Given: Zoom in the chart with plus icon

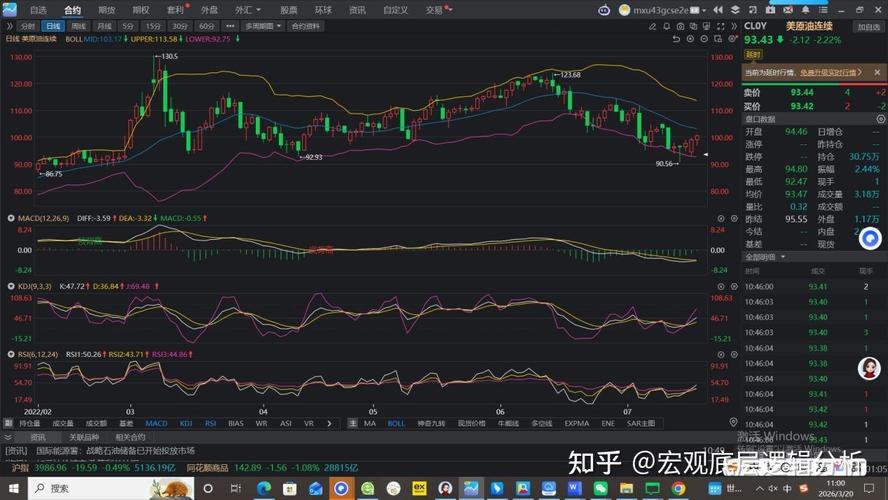Looking at the screenshot, I should click(690, 39).
